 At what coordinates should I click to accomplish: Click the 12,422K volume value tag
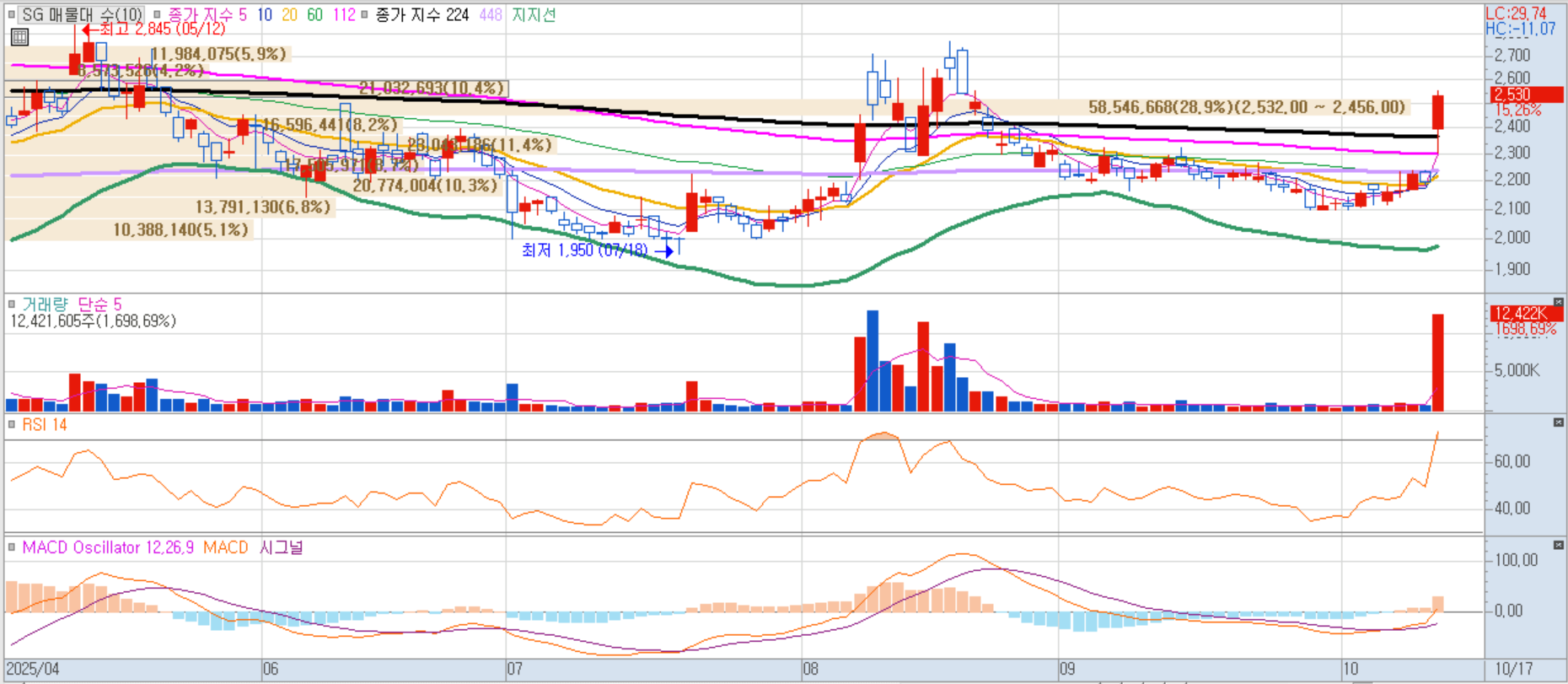point(1526,313)
